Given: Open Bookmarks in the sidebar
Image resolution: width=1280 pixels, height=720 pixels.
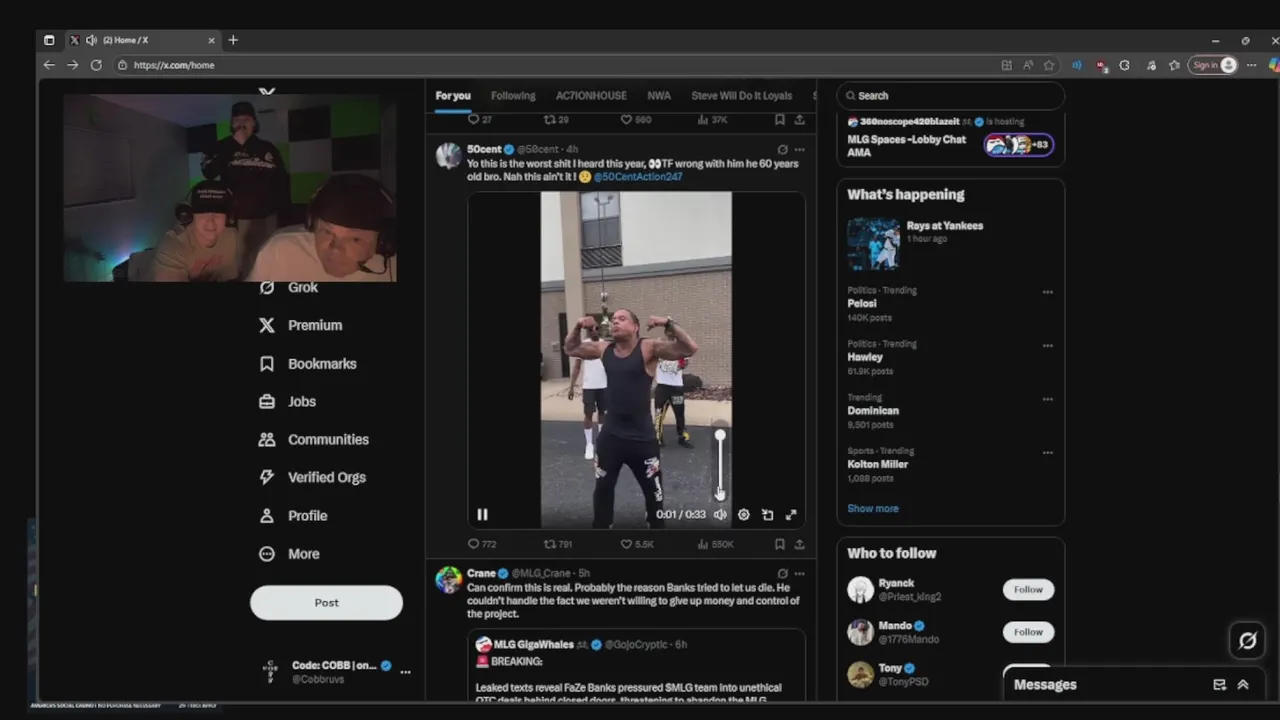Looking at the screenshot, I should [x=307, y=363].
